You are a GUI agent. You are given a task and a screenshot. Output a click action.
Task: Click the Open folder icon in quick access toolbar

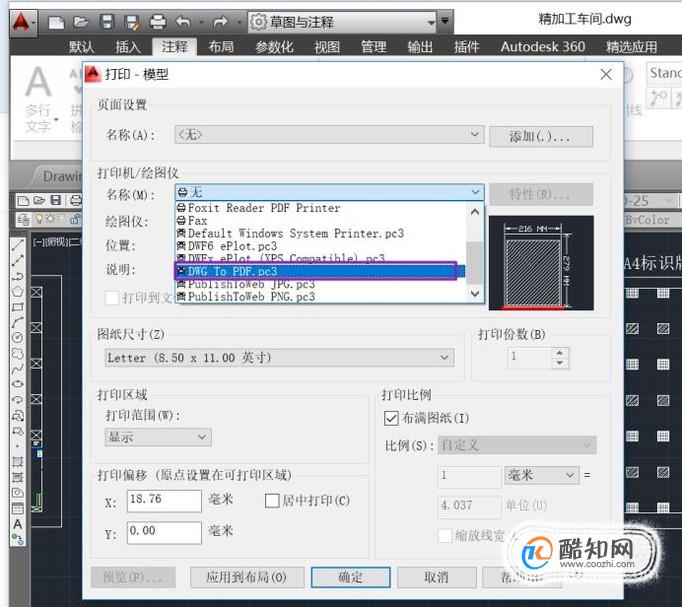(81, 22)
